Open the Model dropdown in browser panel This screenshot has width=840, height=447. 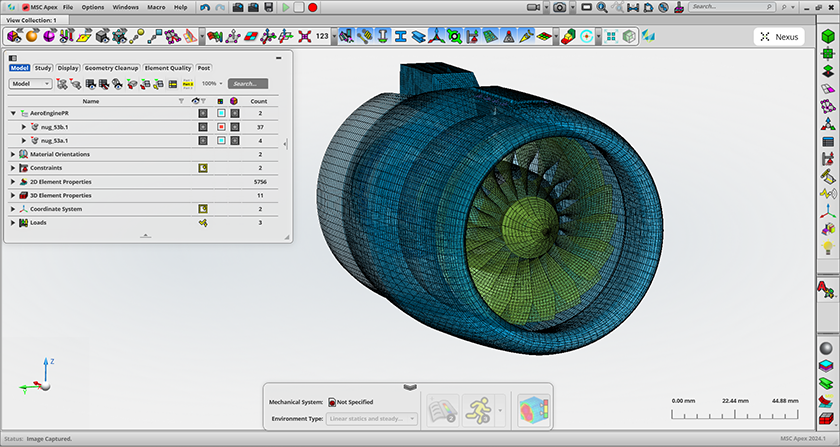coord(30,84)
